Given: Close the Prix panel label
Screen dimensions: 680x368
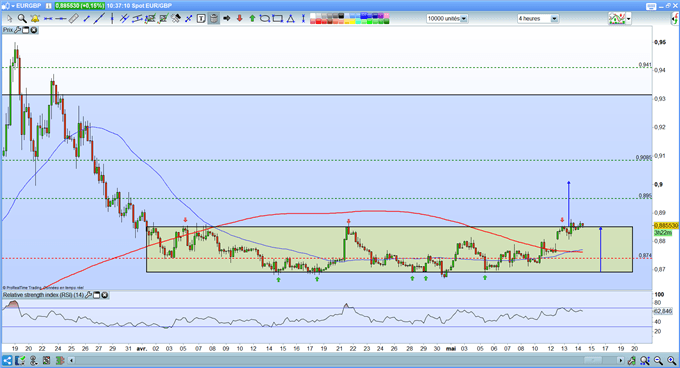Looking at the screenshot, I should pos(33,30).
